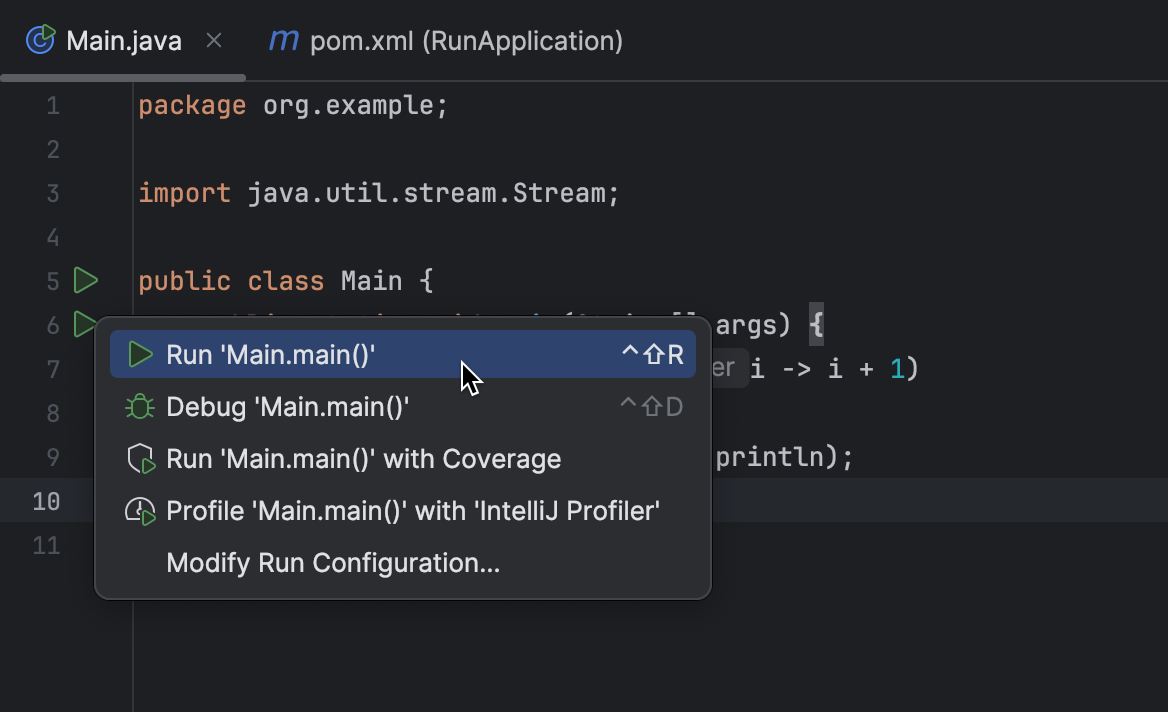Click the coverage shield icon in the menu

click(139, 458)
